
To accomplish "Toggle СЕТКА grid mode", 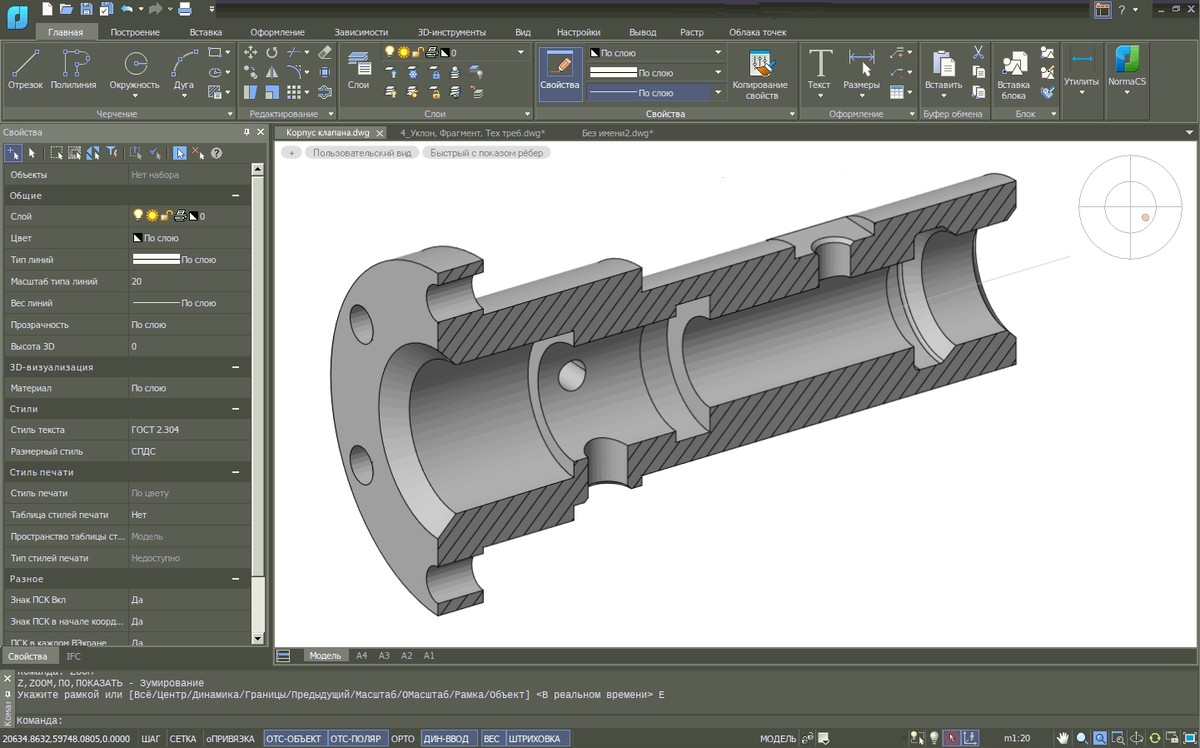I will coord(183,739).
